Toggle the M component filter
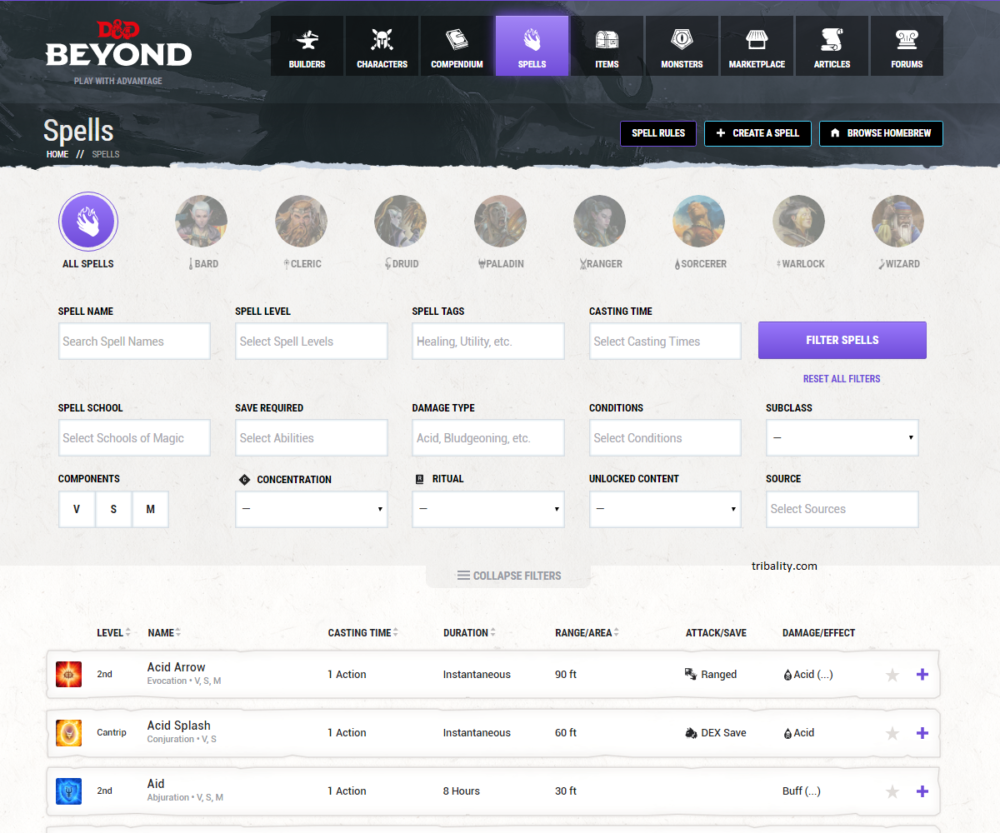 click(151, 509)
